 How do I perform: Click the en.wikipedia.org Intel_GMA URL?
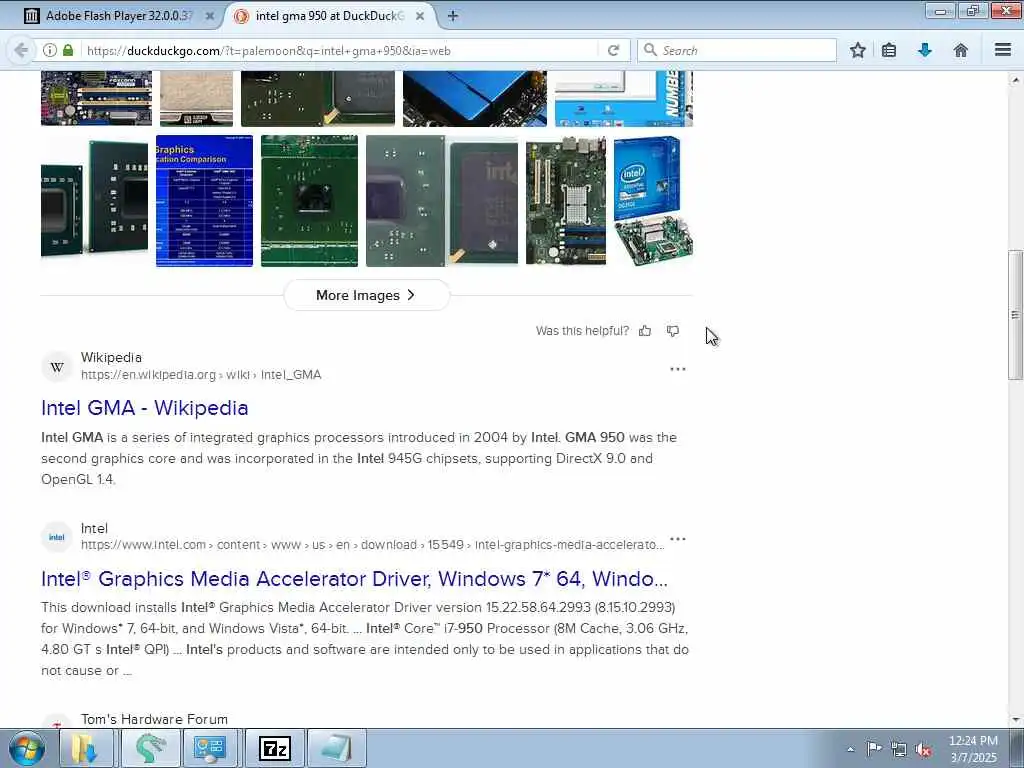(x=201, y=375)
